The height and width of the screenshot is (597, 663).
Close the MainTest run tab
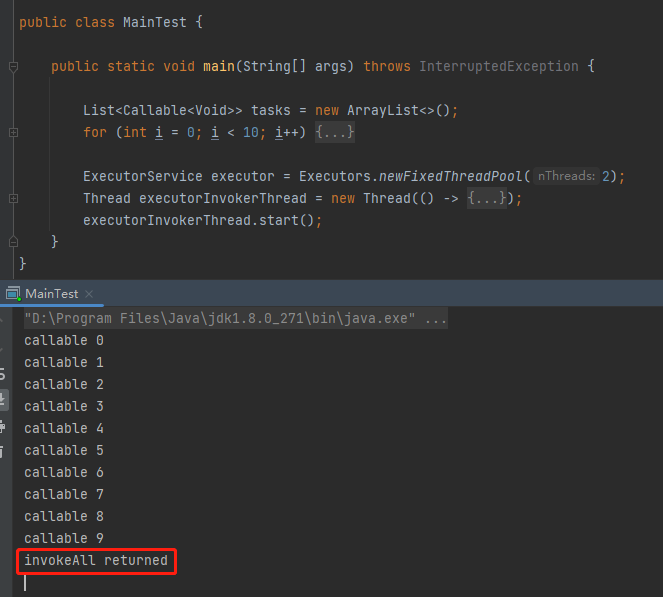coord(89,294)
